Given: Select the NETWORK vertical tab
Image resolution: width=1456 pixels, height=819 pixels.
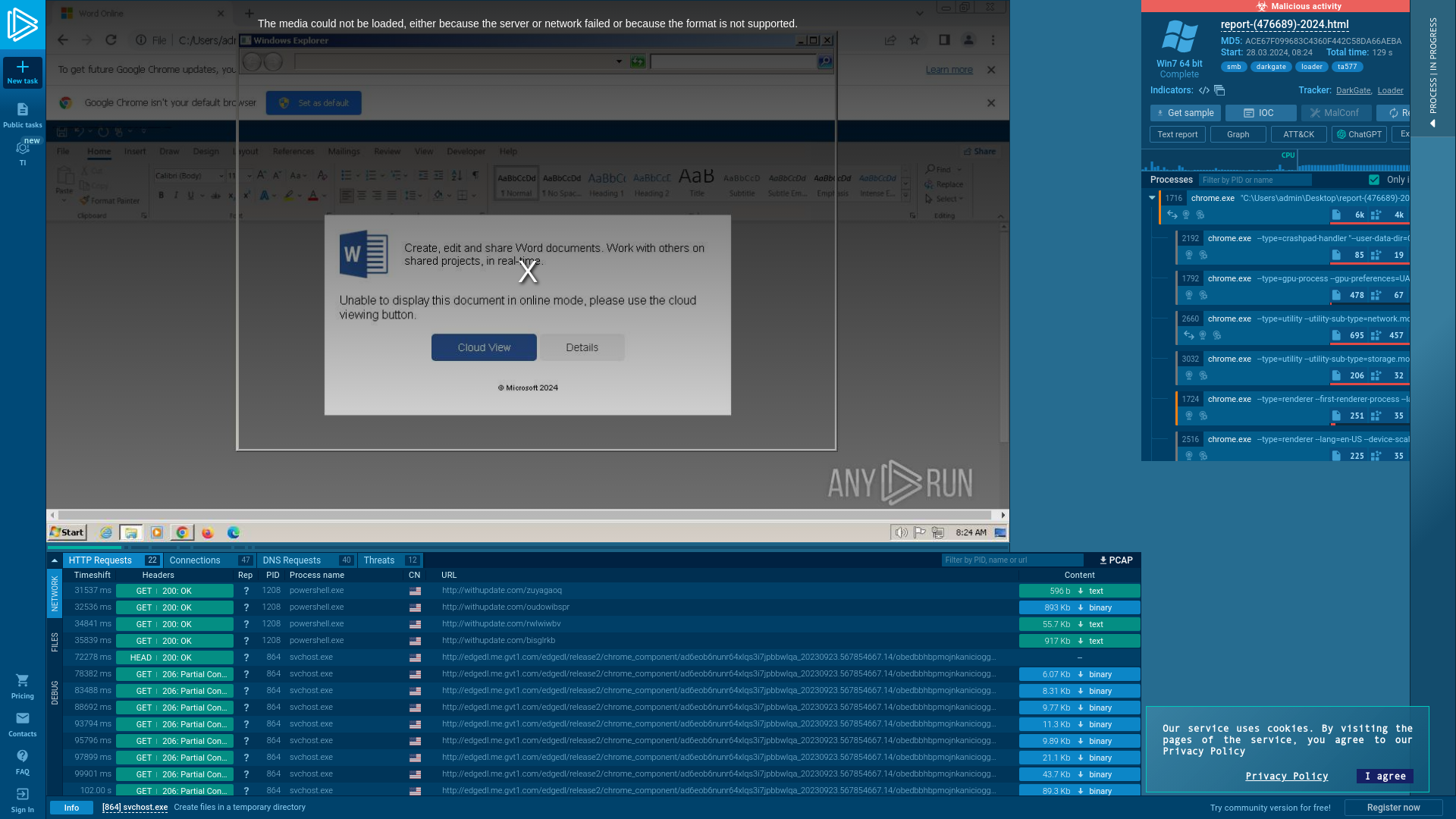Looking at the screenshot, I should pyautogui.click(x=55, y=593).
